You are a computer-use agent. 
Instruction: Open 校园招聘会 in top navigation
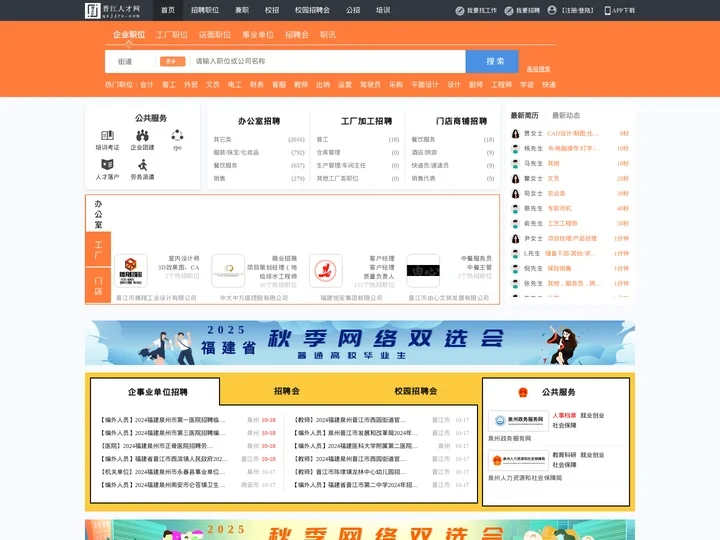312,10
